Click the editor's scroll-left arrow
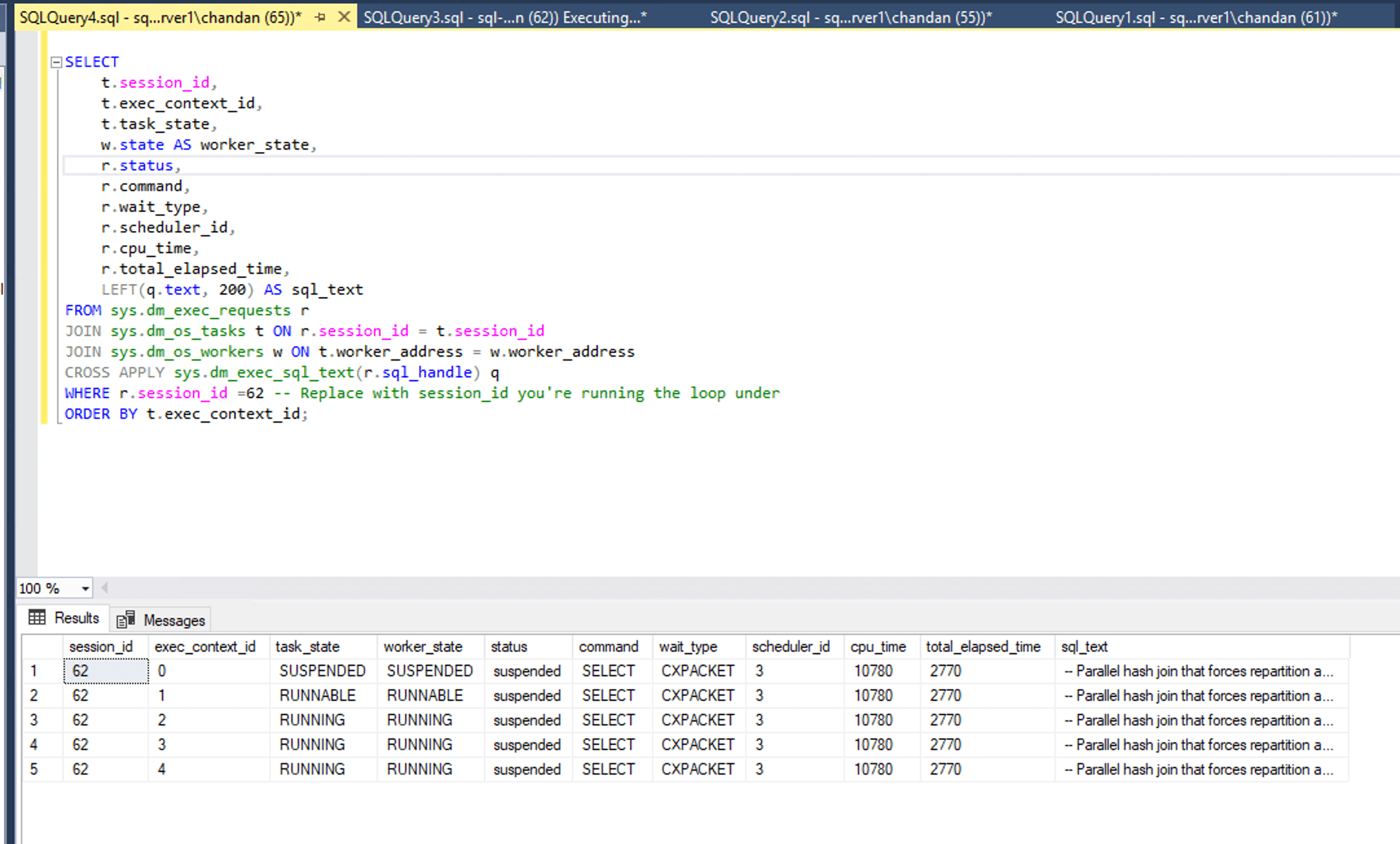This screenshot has height=844, width=1400. [x=105, y=588]
